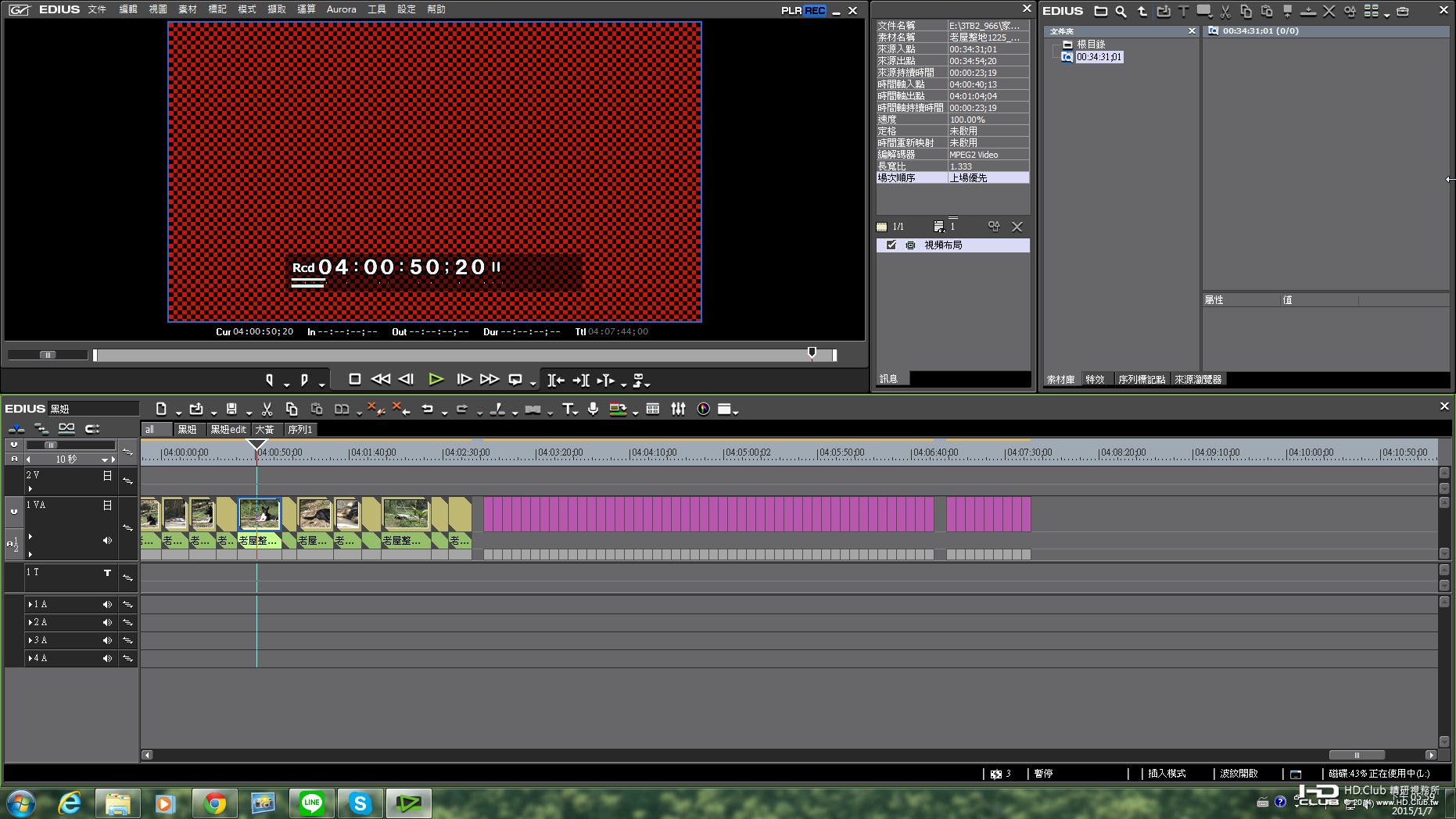
Task: Click the Folder icon in the bin toolbar
Action: [x=1100, y=11]
